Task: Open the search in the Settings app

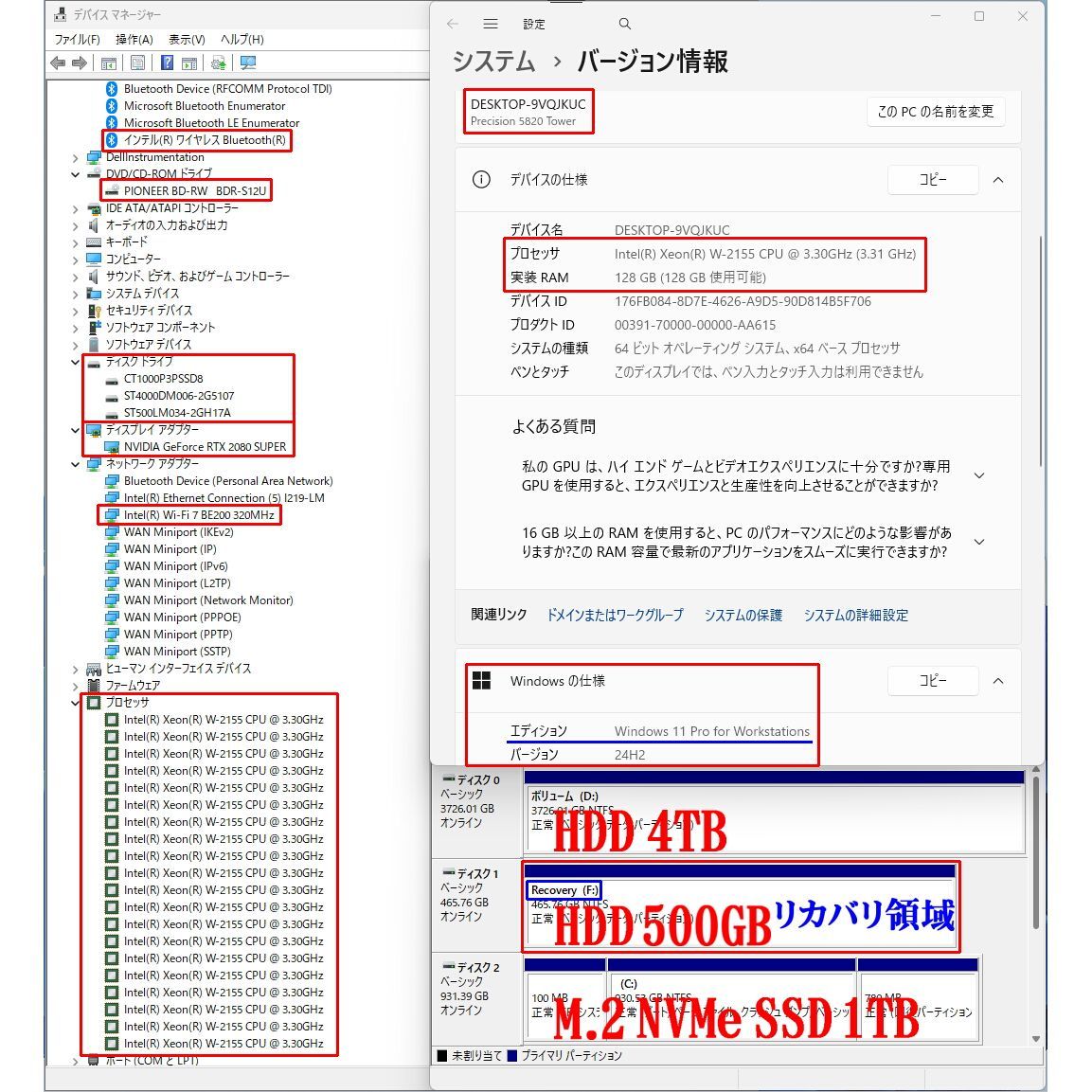Action: point(624,24)
